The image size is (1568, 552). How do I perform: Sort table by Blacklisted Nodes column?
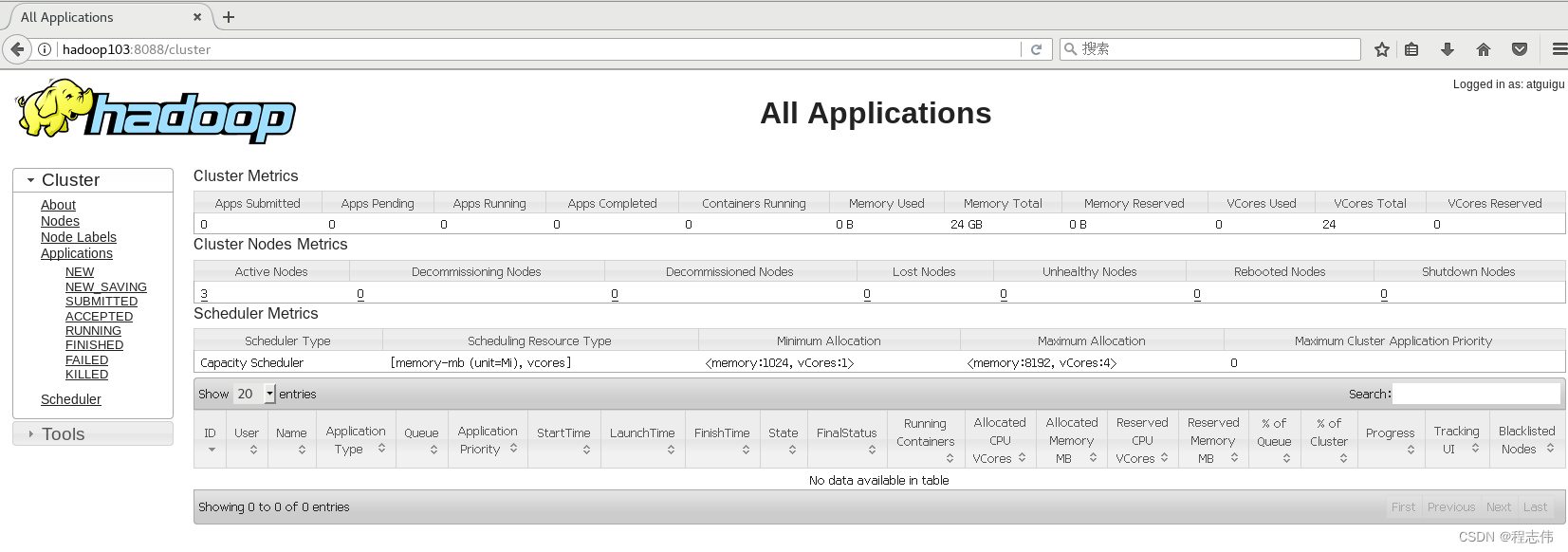[x=1527, y=439]
